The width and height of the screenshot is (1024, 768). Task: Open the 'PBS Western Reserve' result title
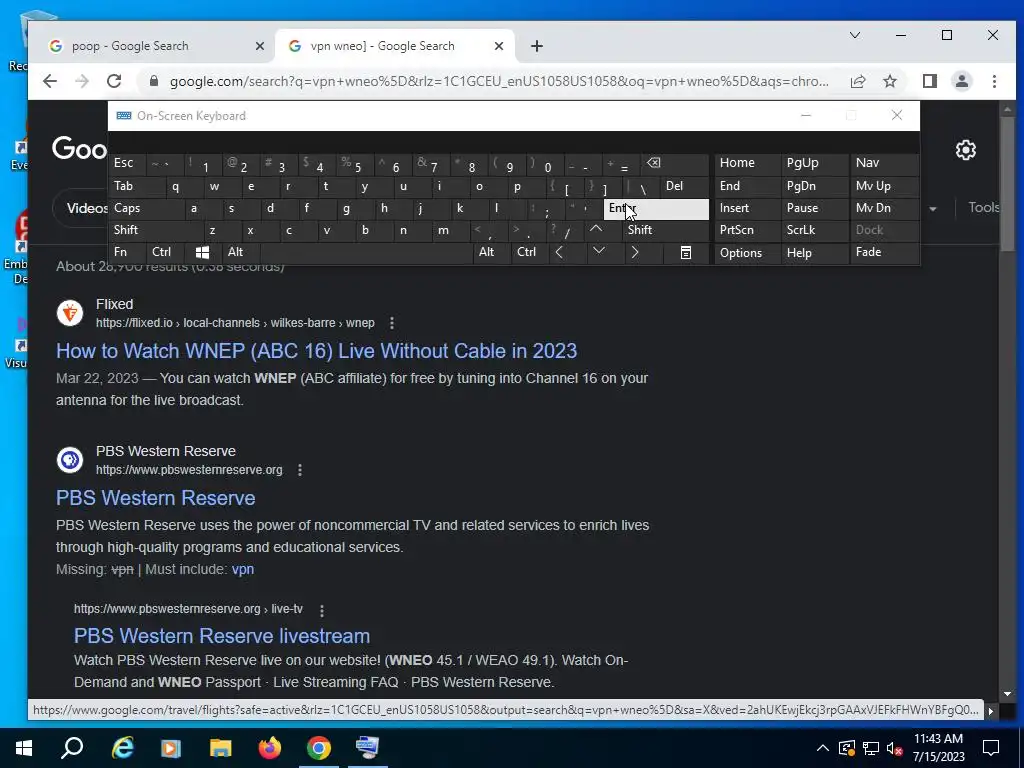(x=155, y=498)
